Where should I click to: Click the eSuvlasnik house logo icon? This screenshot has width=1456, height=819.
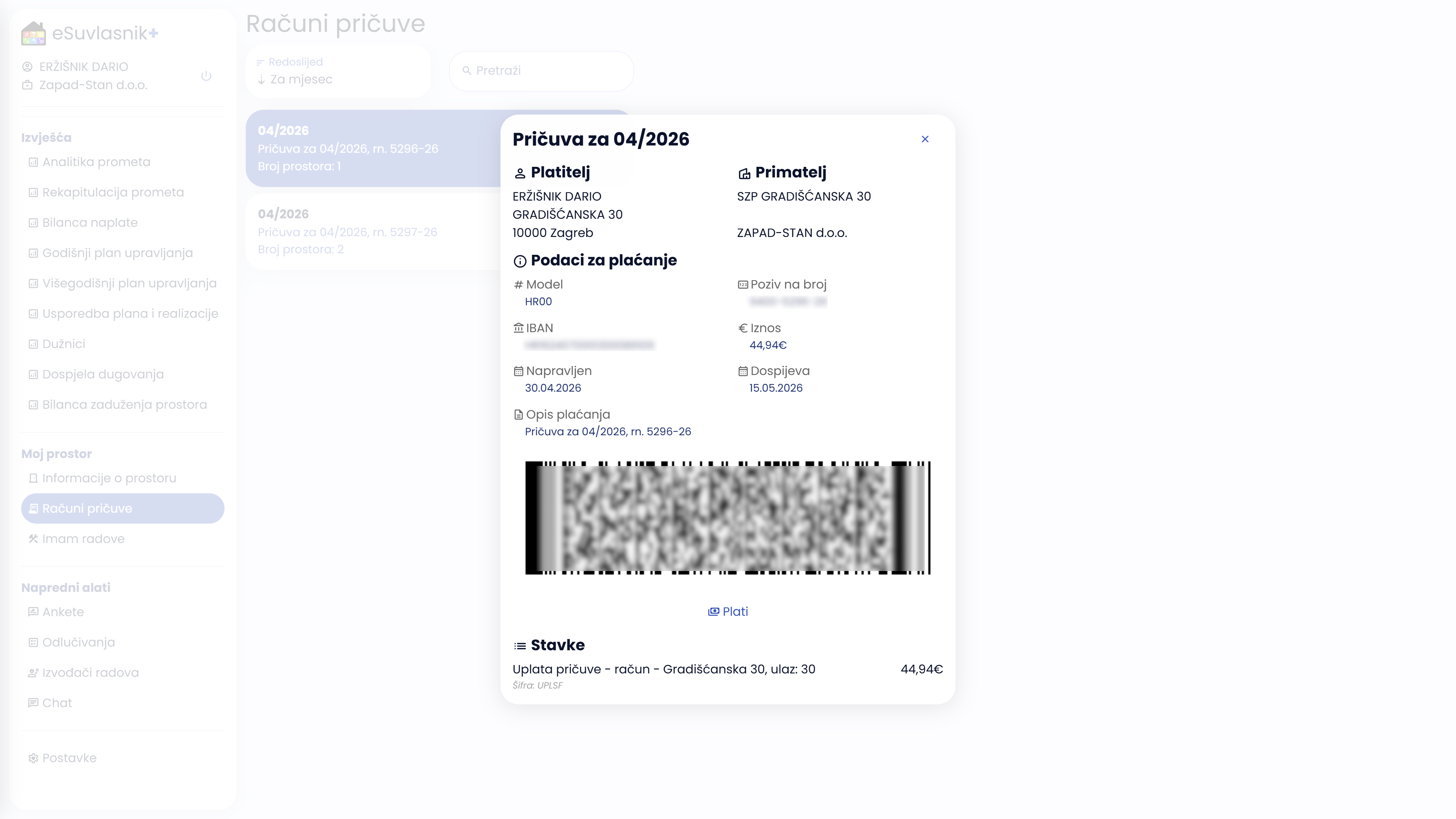(x=33, y=33)
